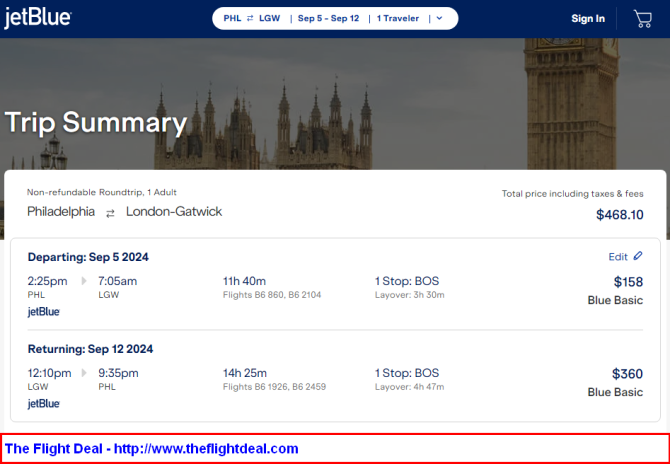
Task: Click 1 Traveler in search pill
Action: click(397, 18)
